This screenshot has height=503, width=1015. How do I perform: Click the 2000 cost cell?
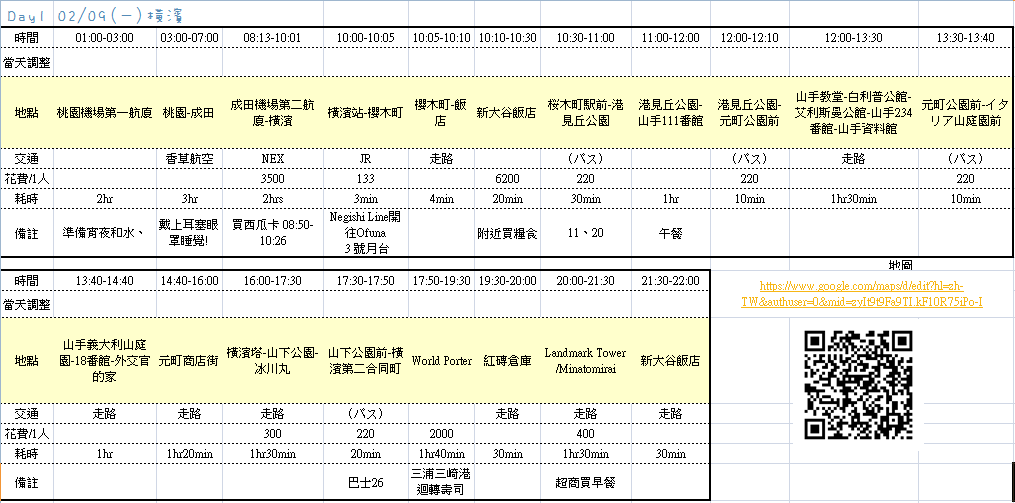441,433
